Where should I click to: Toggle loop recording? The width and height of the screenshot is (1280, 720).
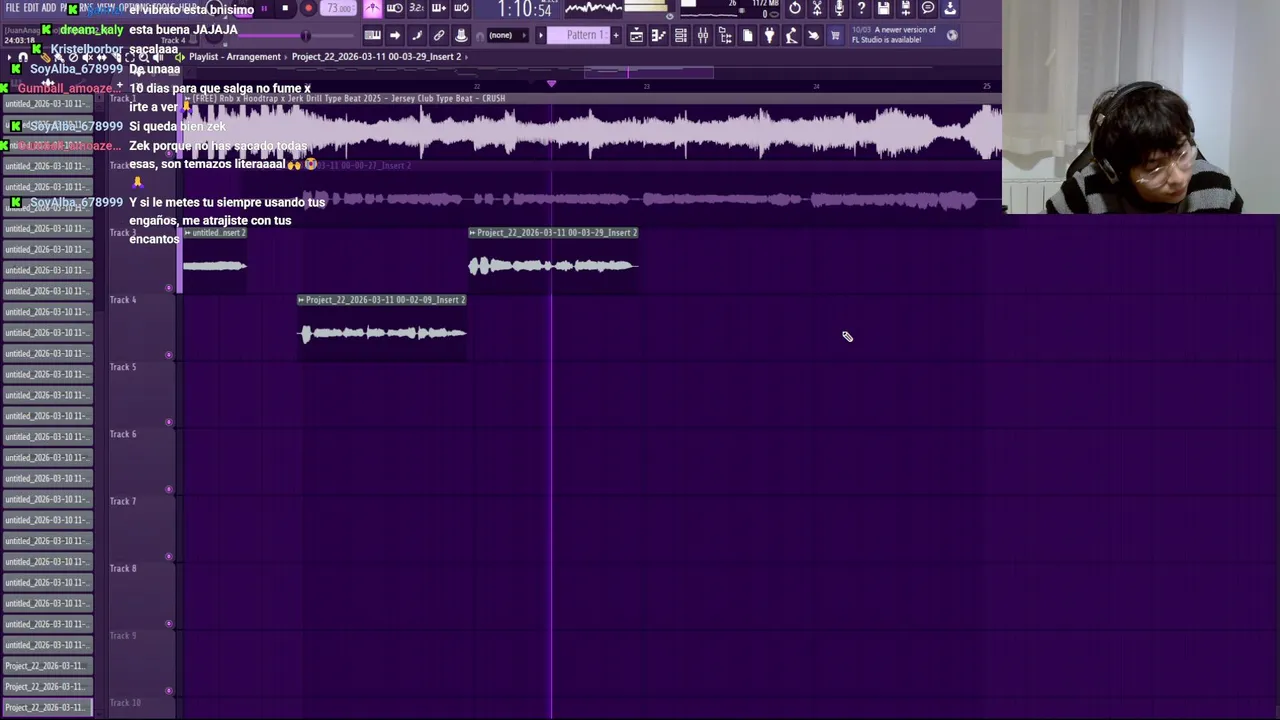[461, 9]
